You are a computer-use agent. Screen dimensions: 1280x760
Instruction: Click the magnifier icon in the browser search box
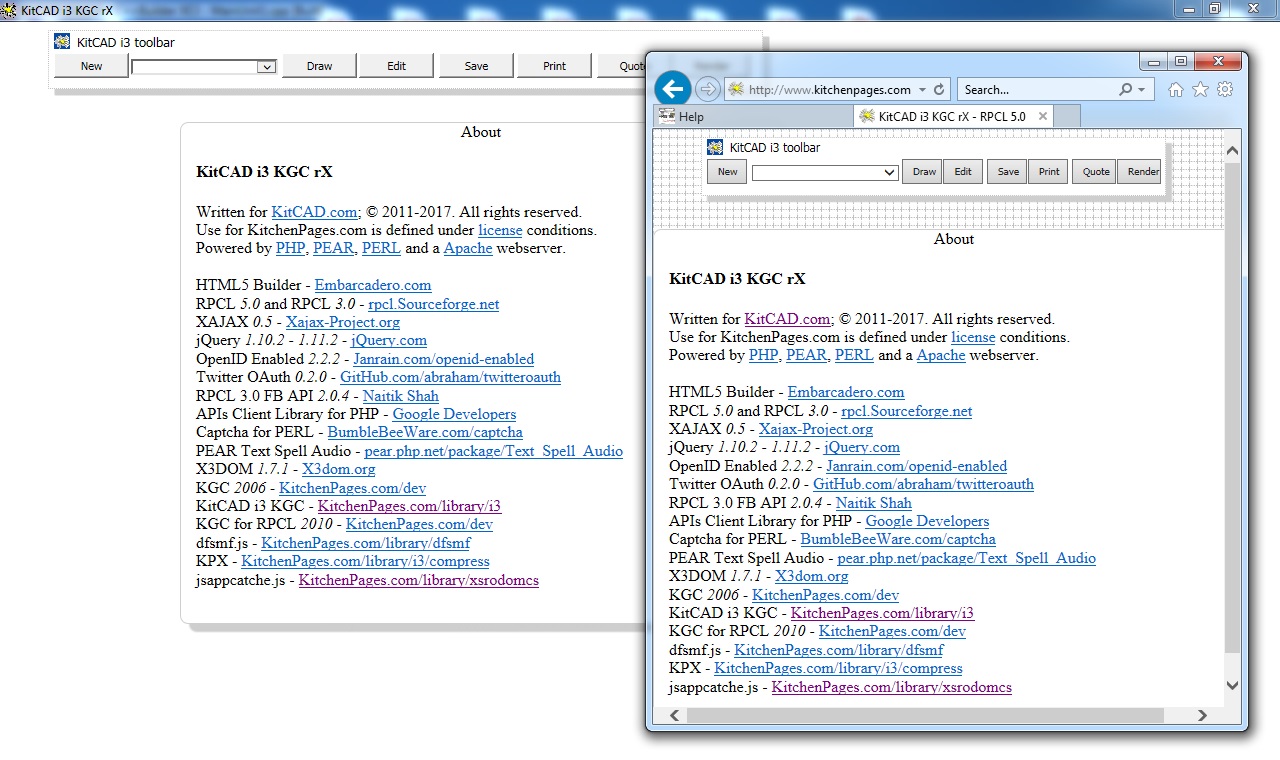[1125, 90]
